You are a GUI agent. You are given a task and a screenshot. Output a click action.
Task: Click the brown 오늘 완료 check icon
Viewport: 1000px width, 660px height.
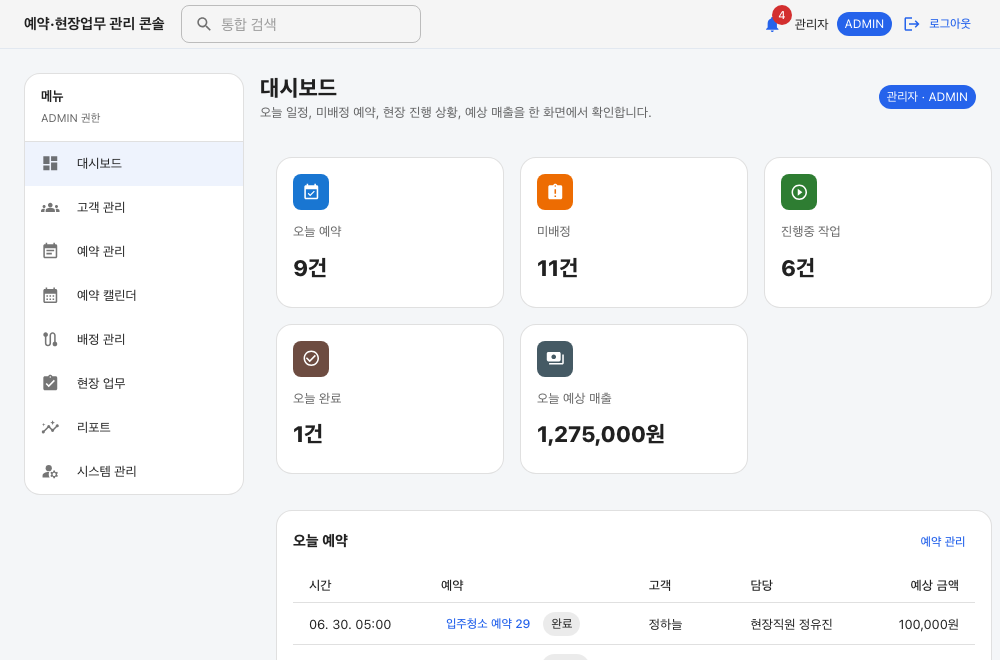[x=311, y=358]
